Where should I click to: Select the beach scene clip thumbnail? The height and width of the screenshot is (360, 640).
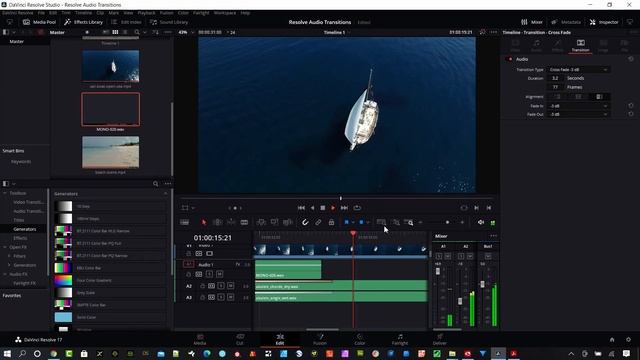[x=111, y=152]
